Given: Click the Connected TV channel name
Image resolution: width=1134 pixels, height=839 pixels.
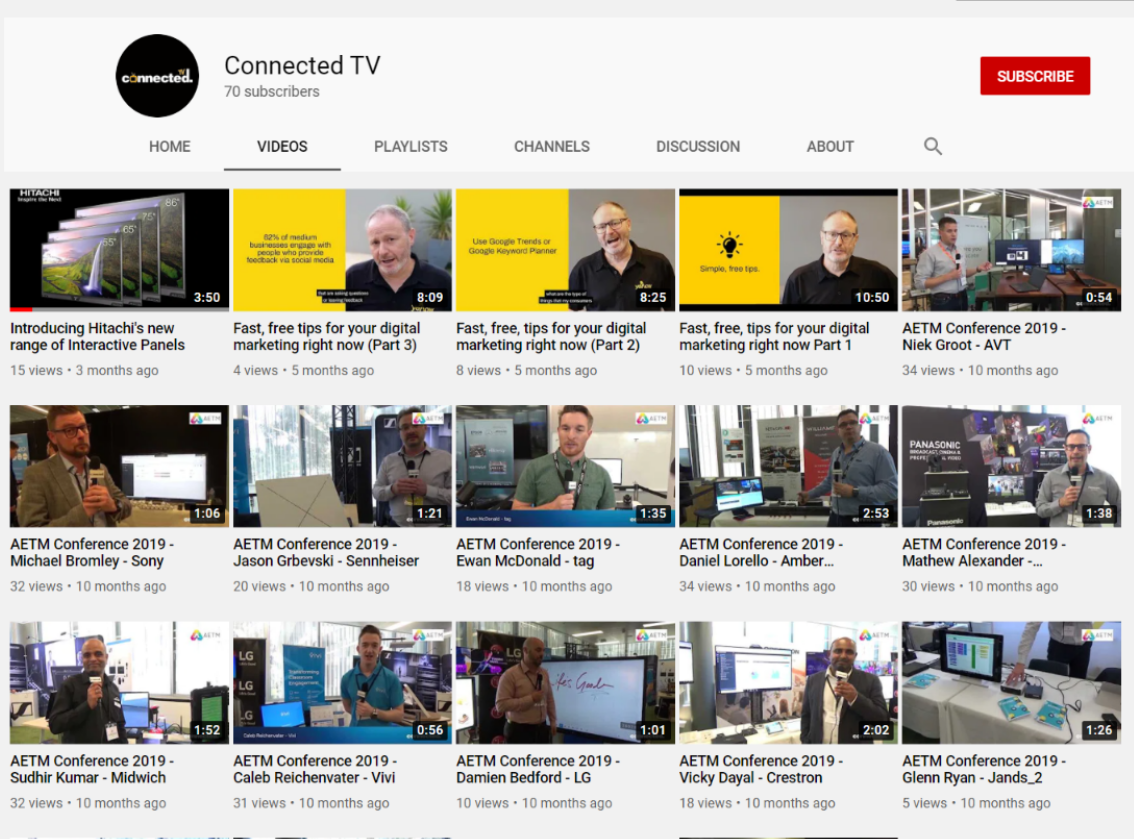Looking at the screenshot, I should [x=302, y=65].
